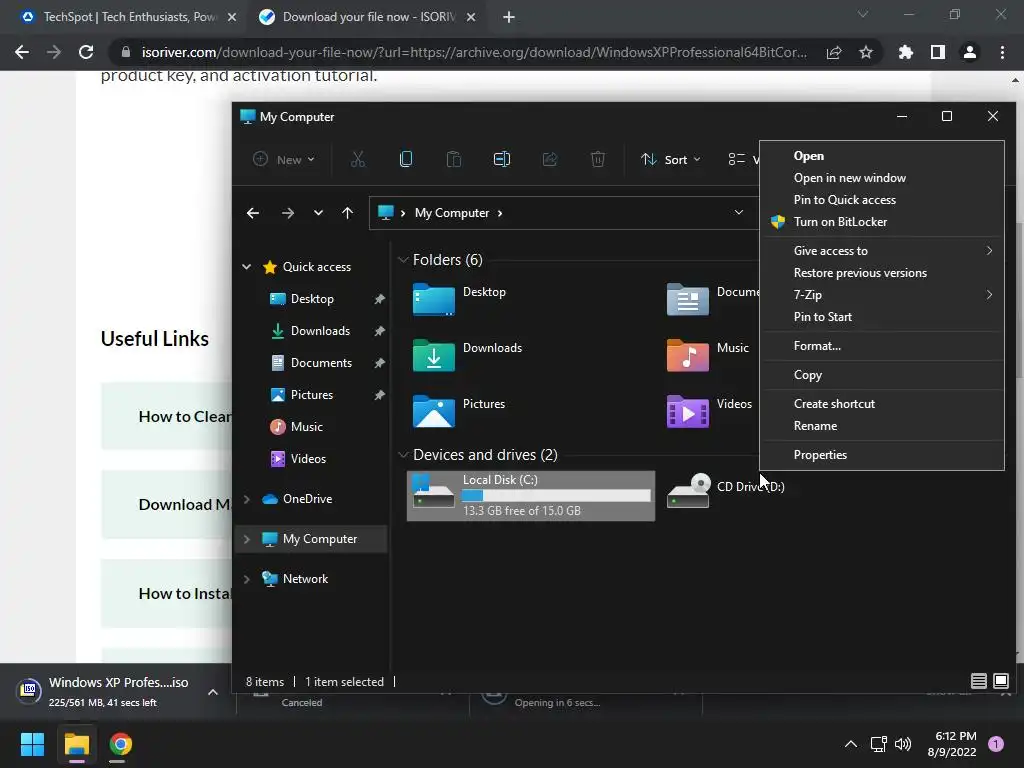Image resolution: width=1024 pixels, height=768 pixels.
Task: Open notification center clock 6:12 PM
Action: pyautogui.click(x=952, y=744)
